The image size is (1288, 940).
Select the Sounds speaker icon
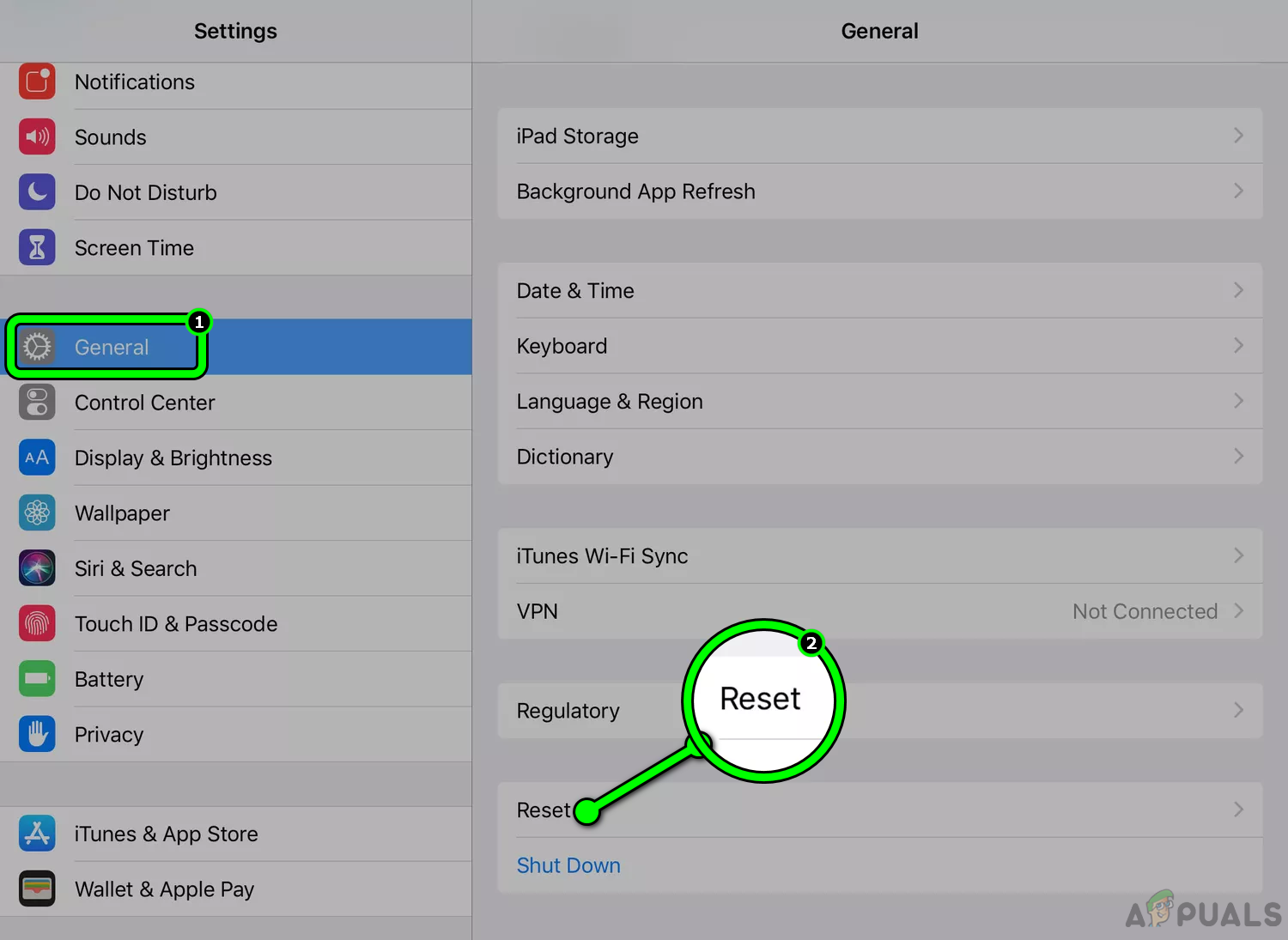pos(37,136)
